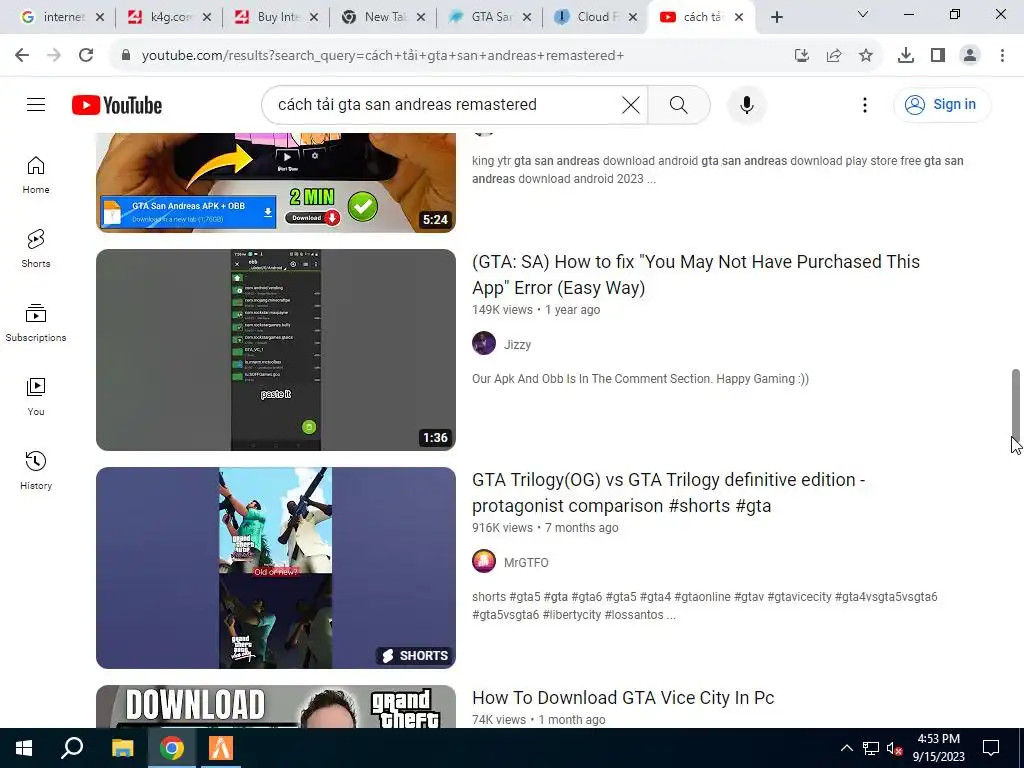Open the DOWNLOAD Vice City thumbnail
Screen dimensions: 1024x768
click(276, 707)
